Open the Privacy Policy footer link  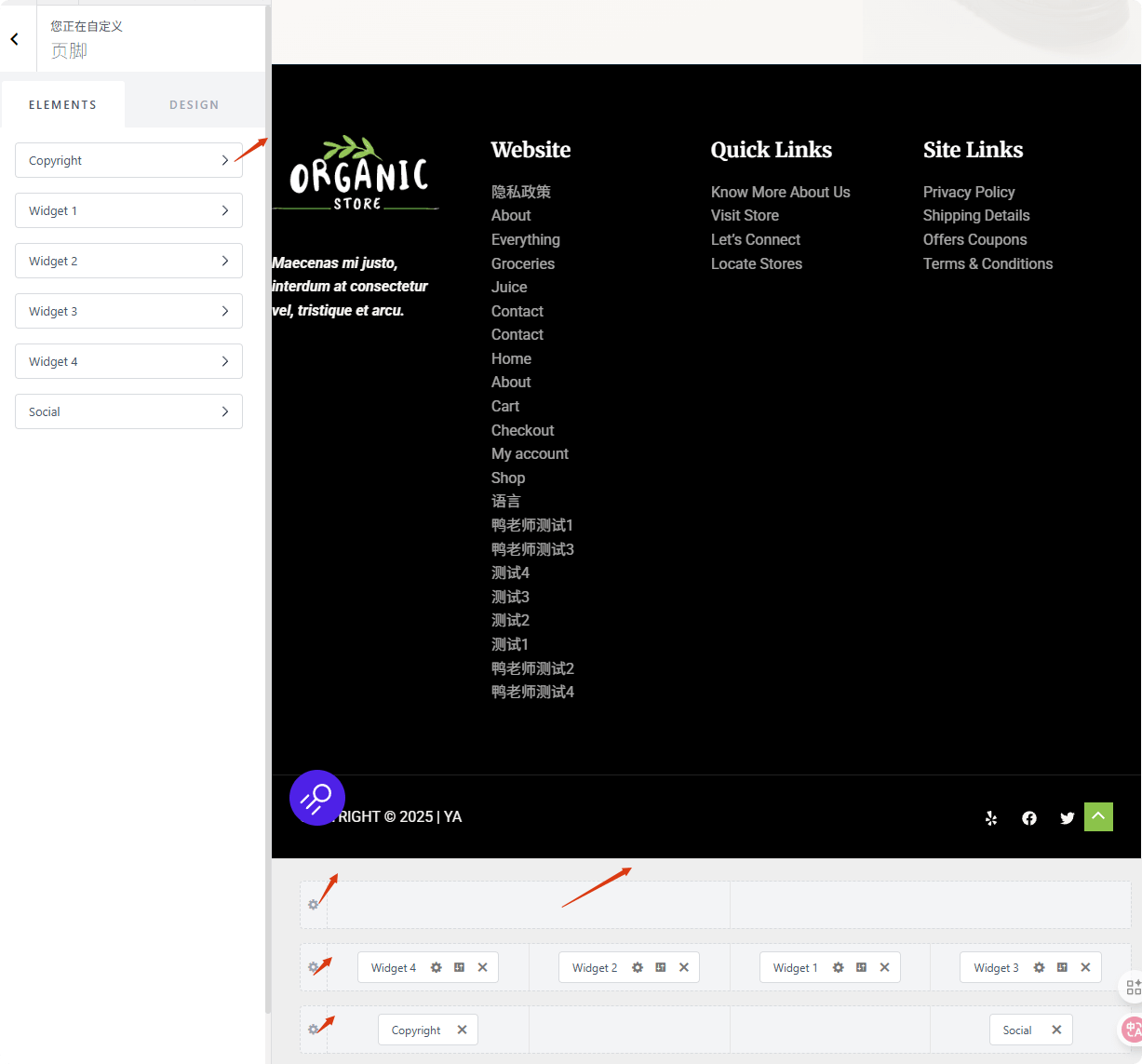(x=968, y=192)
